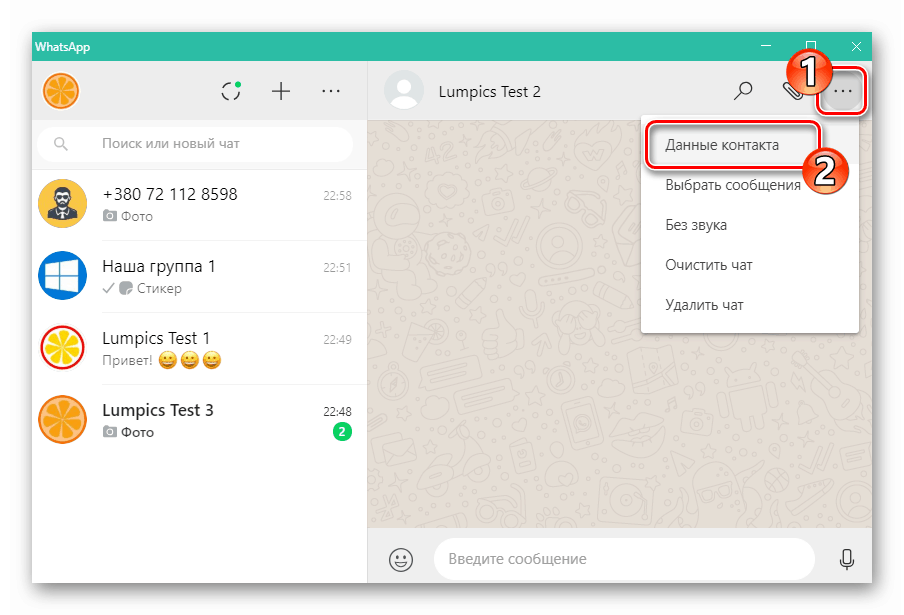Click the Lumpics Test 2 header name
Image resolution: width=904 pixels, height=615 pixels.
pos(489,92)
